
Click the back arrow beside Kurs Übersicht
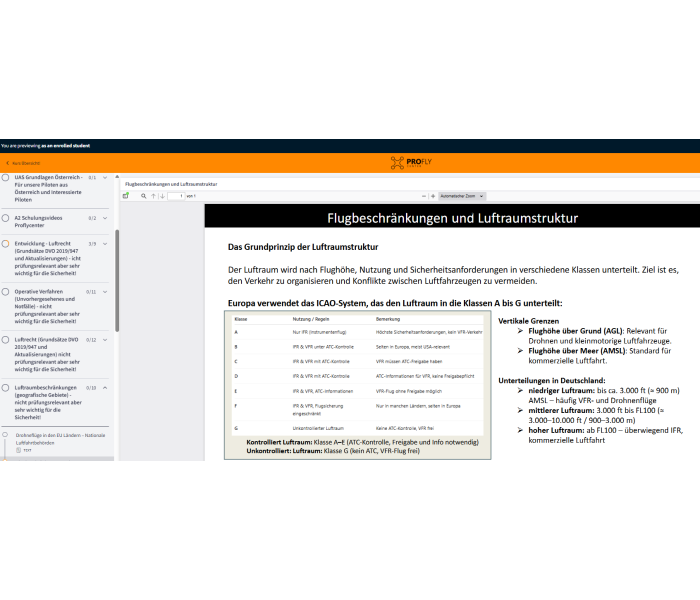pyautogui.click(x=8, y=163)
